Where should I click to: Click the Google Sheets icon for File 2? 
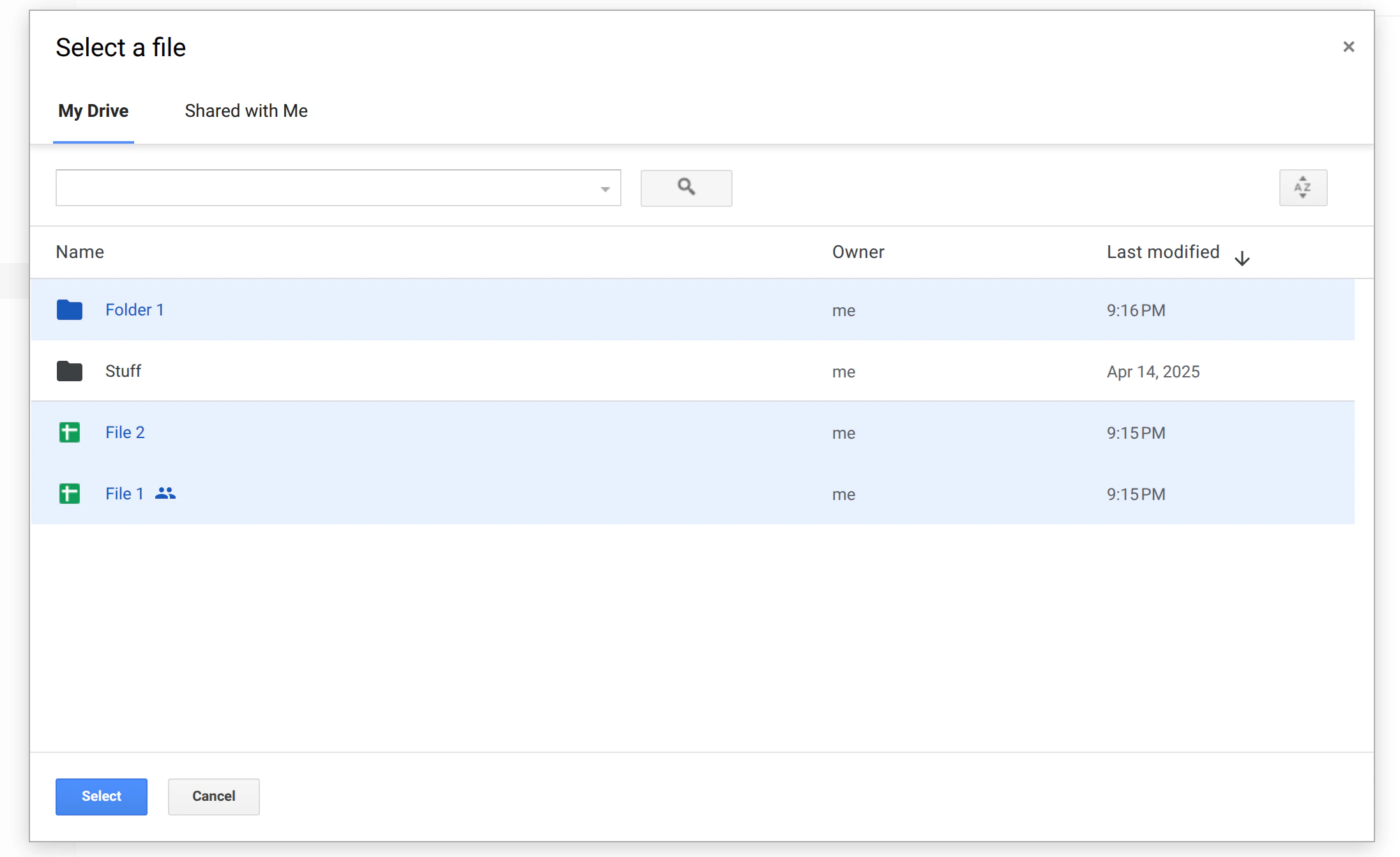coord(69,432)
